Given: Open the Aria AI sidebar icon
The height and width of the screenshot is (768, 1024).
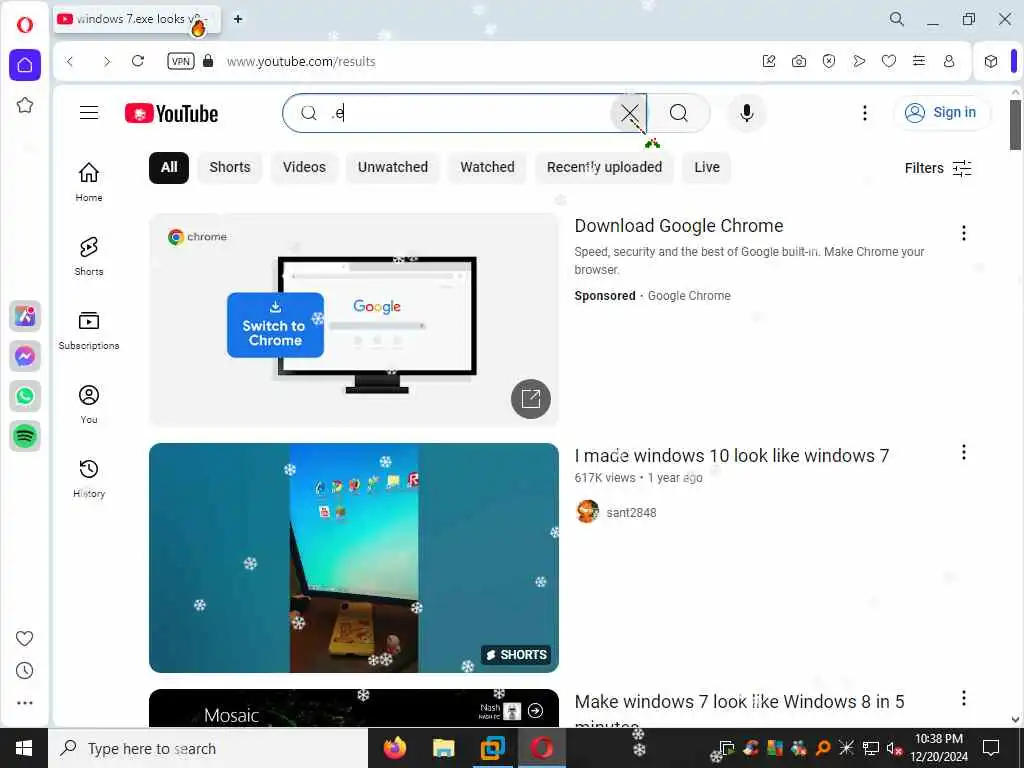Looking at the screenshot, I should point(25,316).
